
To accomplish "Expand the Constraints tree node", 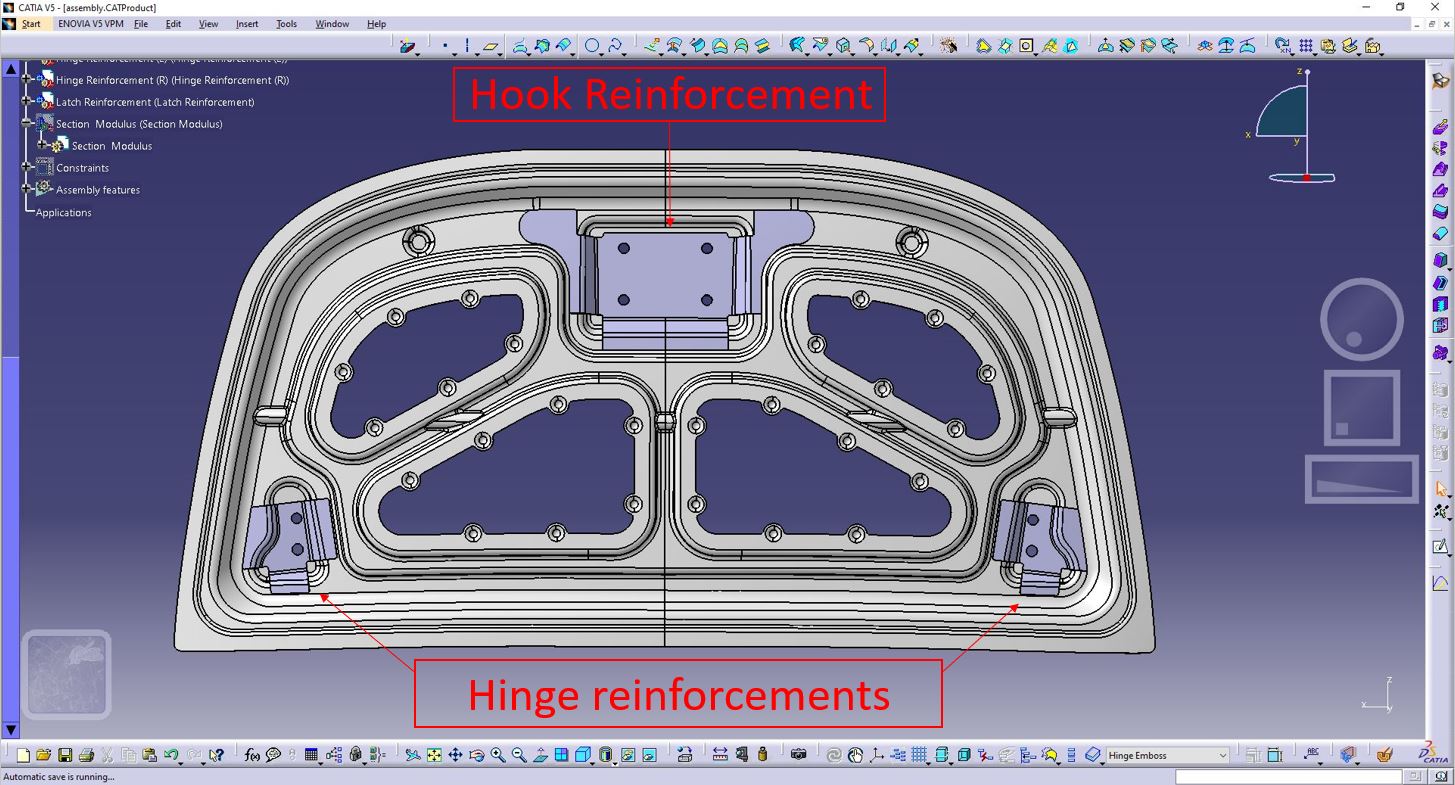I will pos(27,168).
